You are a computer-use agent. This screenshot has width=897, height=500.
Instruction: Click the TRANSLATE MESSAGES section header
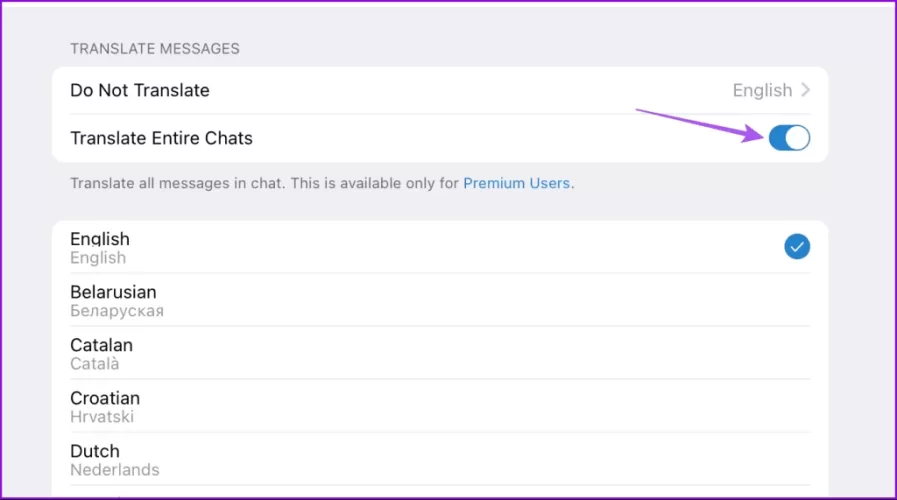coord(154,49)
